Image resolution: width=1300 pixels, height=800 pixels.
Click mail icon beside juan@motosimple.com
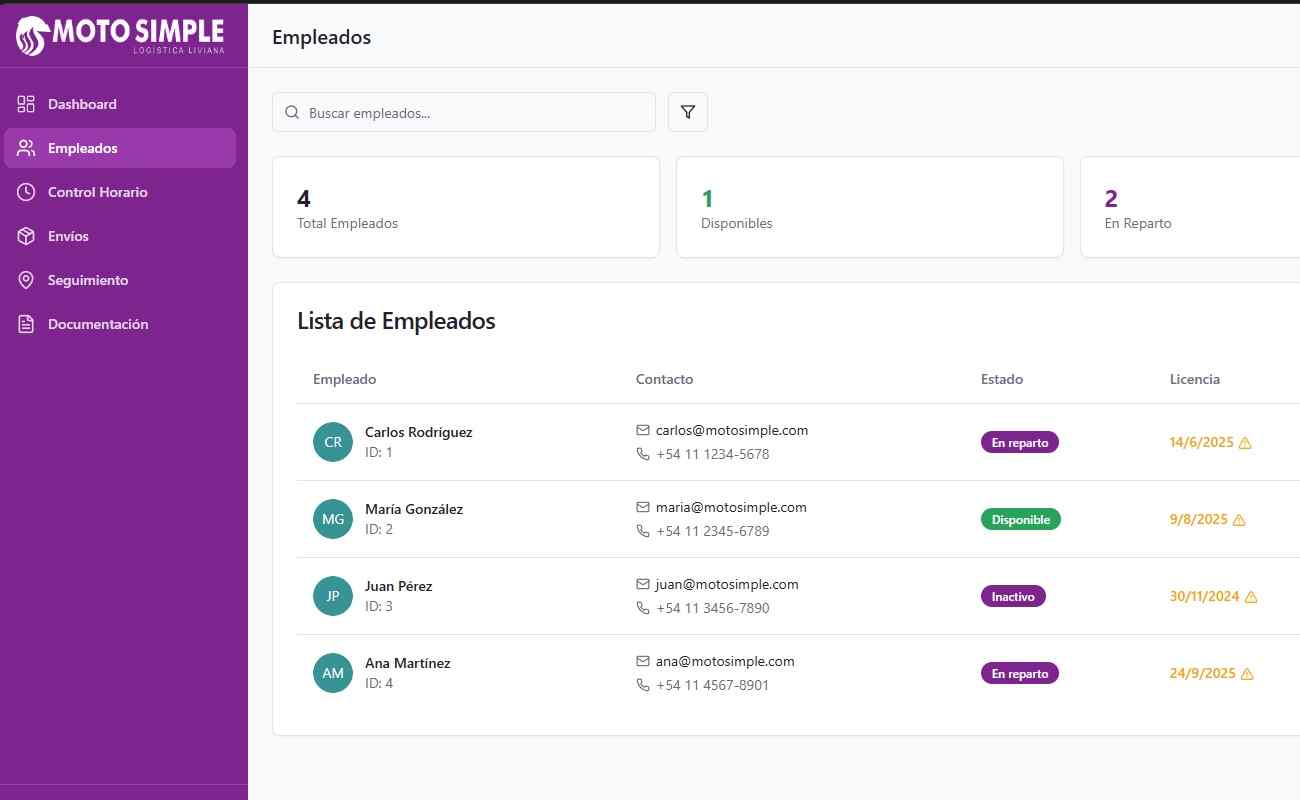click(643, 584)
